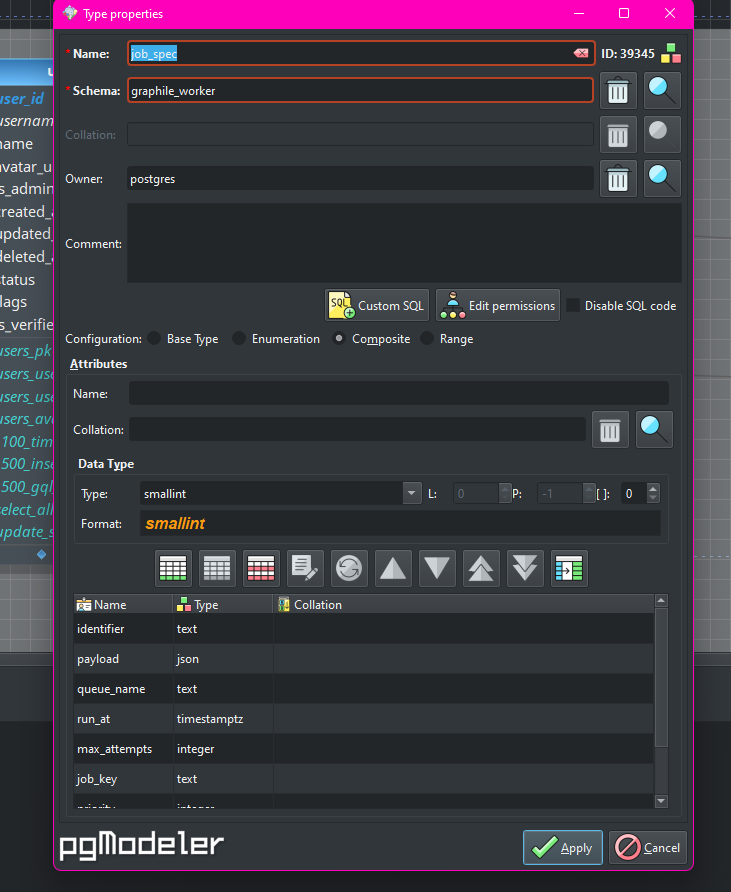
Task: Add a new attribute row to the grid
Action: click(x=173, y=568)
